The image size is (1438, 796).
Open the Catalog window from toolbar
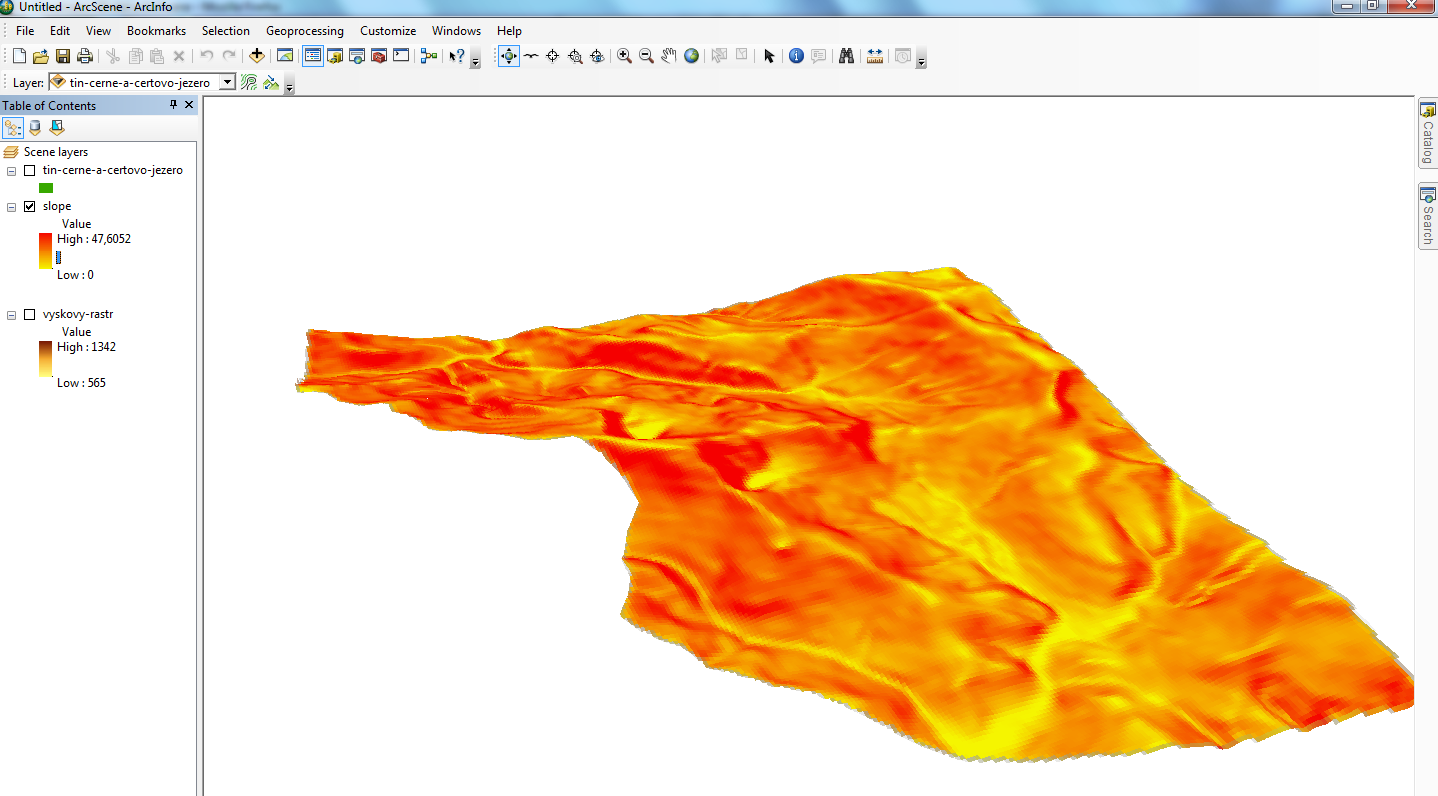(x=335, y=56)
